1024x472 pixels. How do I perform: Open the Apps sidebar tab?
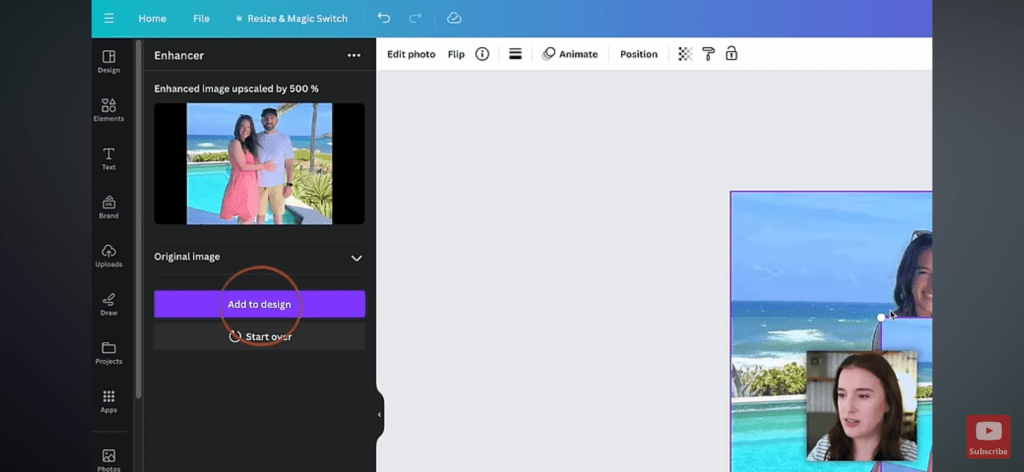pyautogui.click(x=109, y=401)
